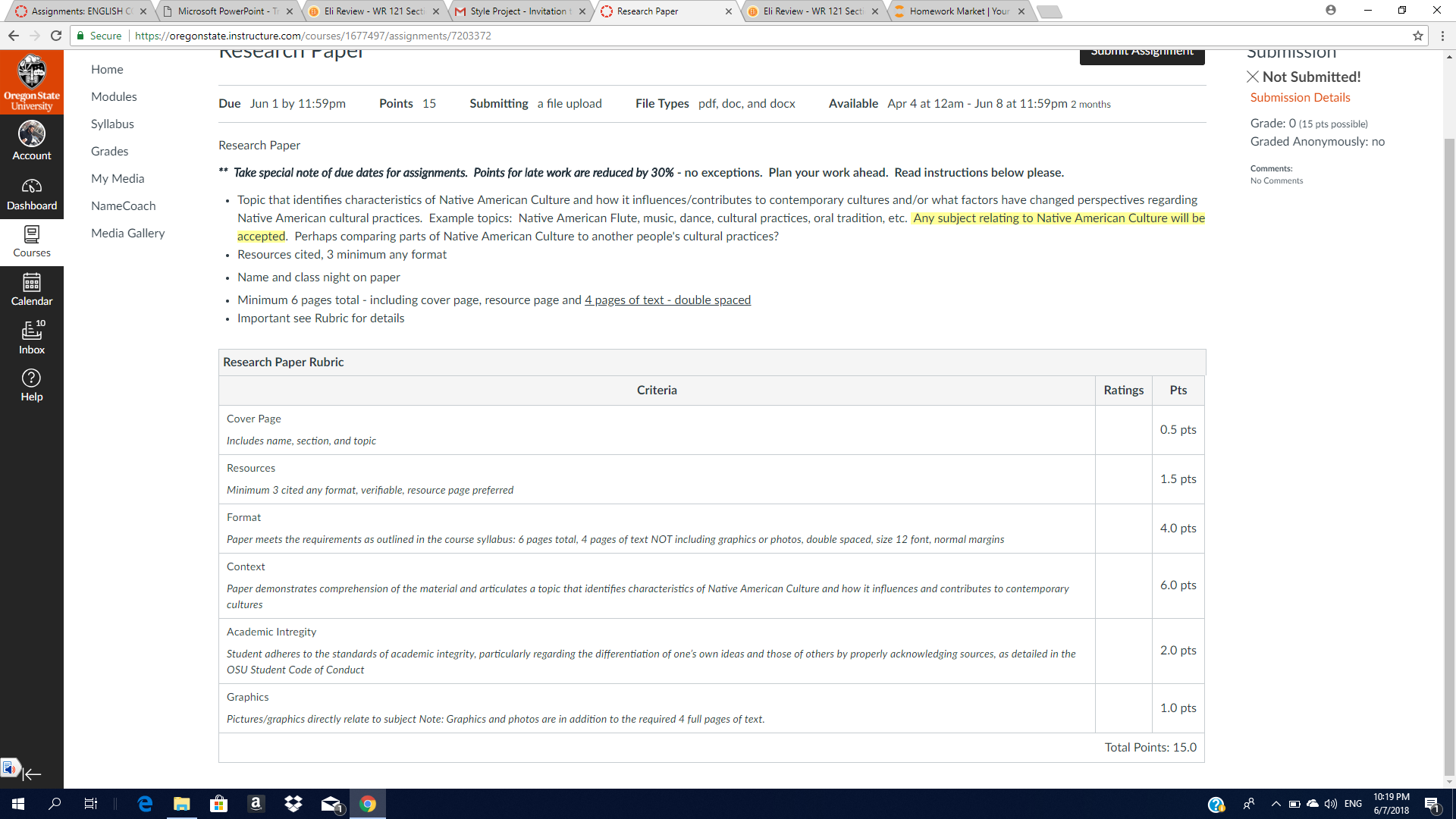The height and width of the screenshot is (819, 1456).
Task: Open File Explorer from taskbar
Action: click(x=182, y=804)
